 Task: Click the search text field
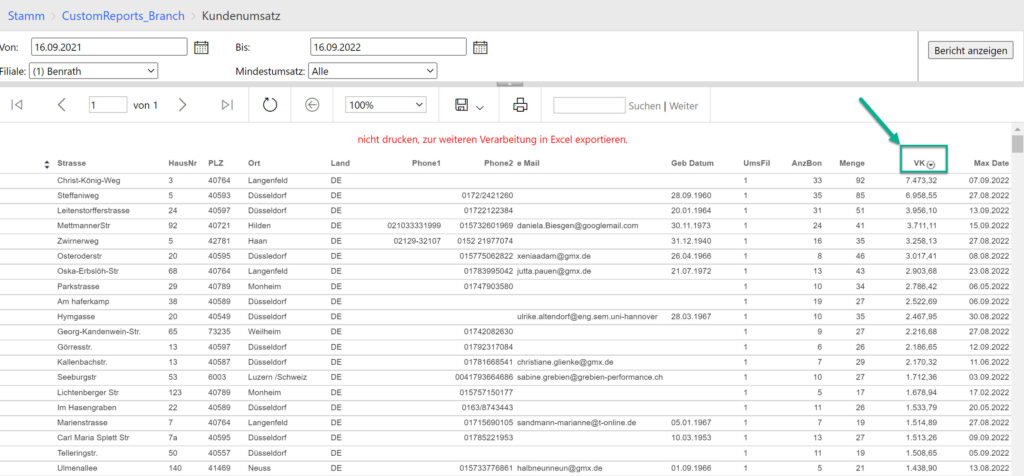click(588, 105)
